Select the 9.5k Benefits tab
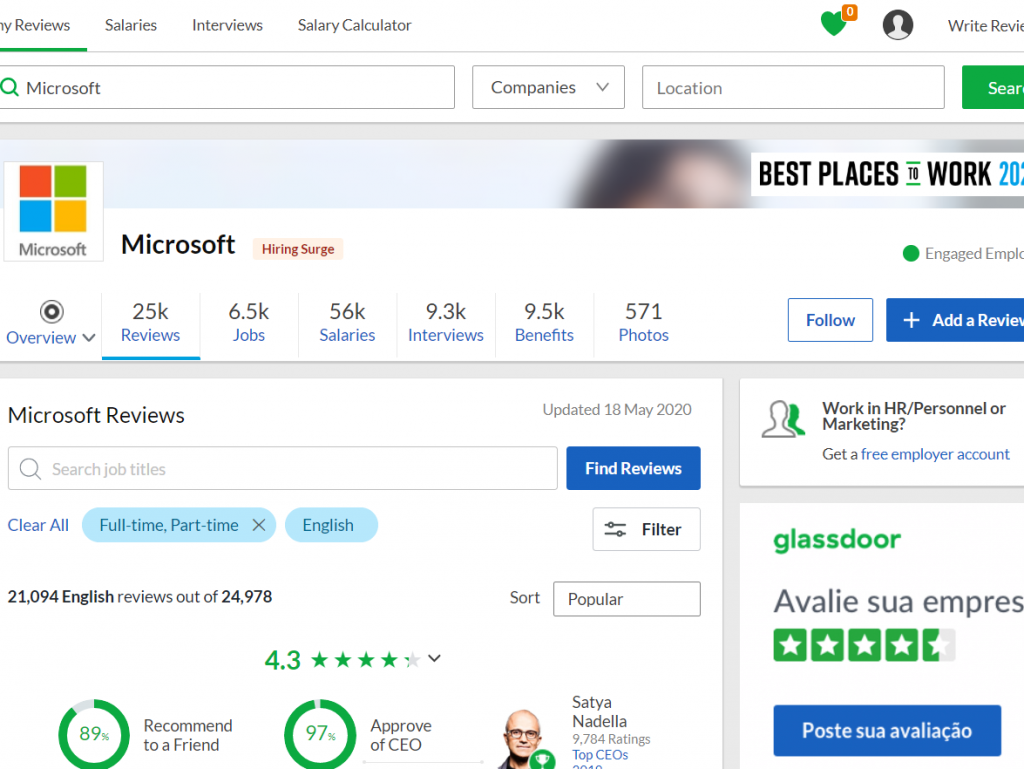 tap(545, 322)
